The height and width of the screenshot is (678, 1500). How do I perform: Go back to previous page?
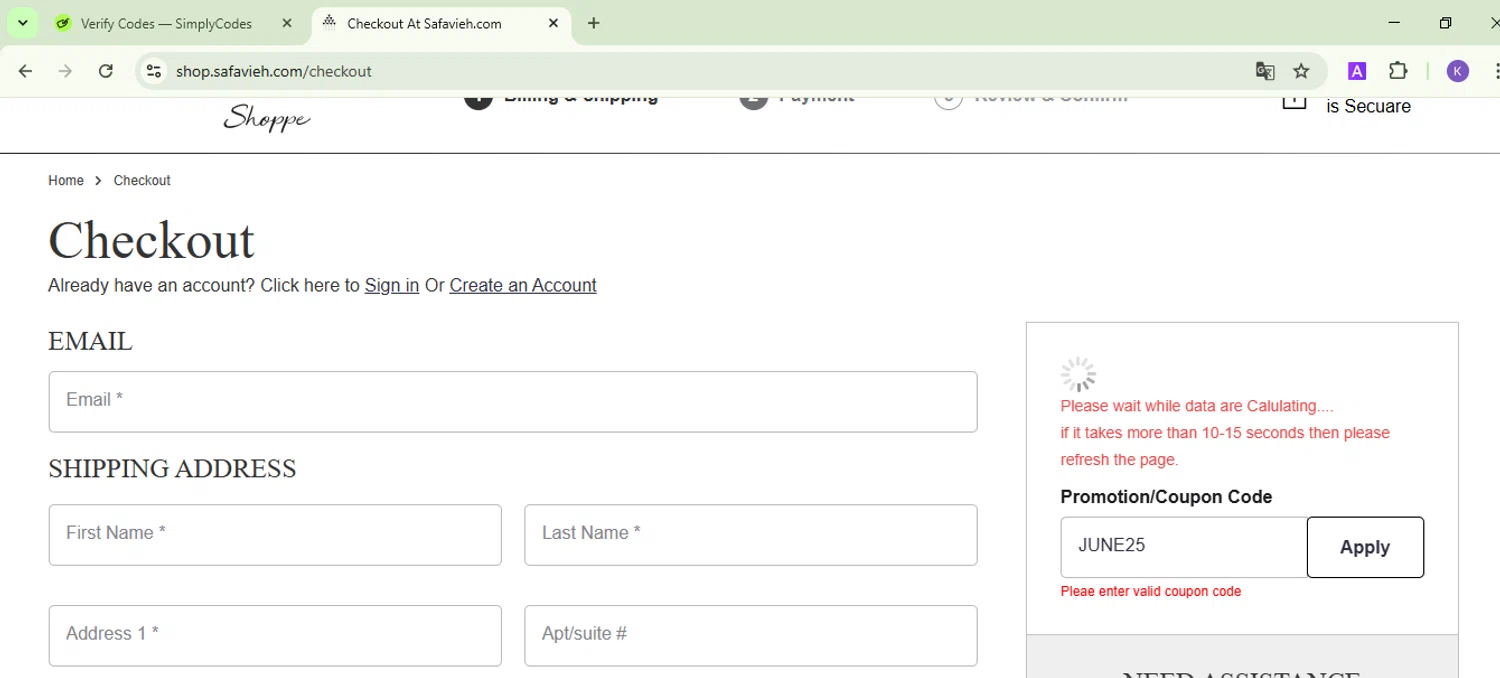26,71
